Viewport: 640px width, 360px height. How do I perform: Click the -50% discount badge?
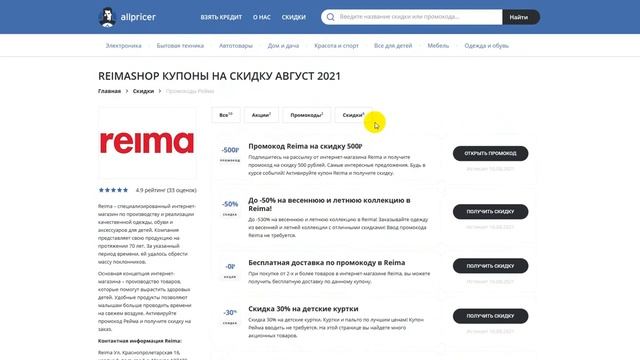(230, 208)
